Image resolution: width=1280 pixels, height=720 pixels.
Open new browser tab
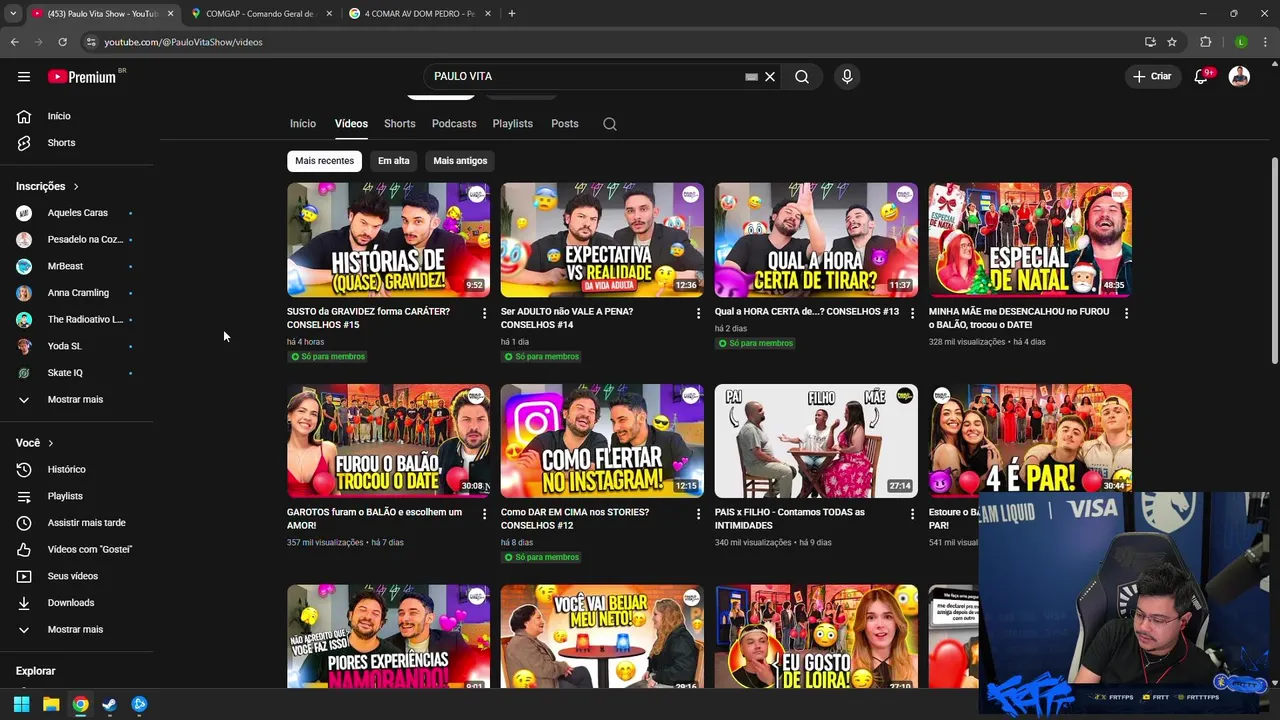click(x=511, y=13)
